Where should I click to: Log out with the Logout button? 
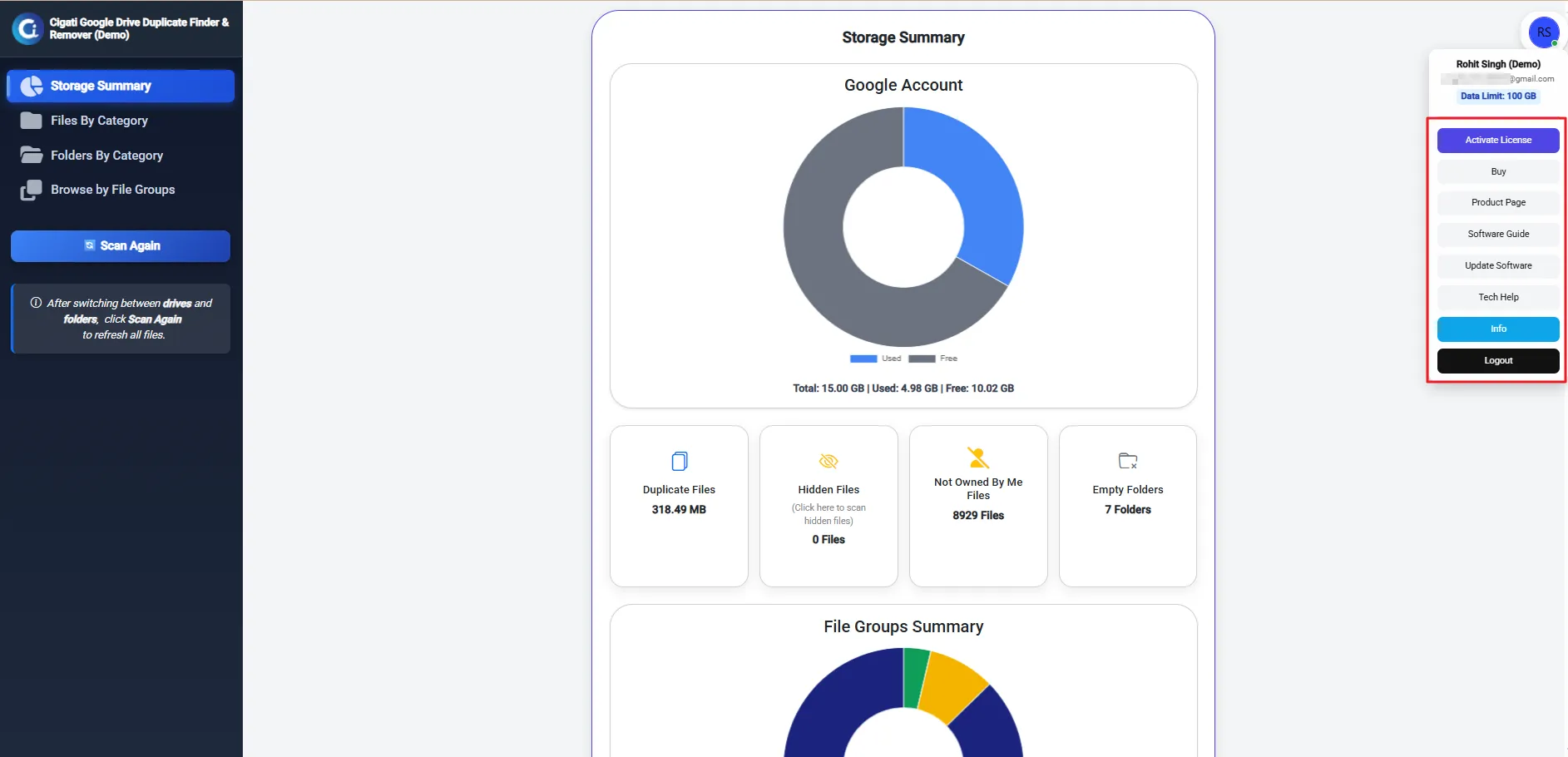[1498, 360]
